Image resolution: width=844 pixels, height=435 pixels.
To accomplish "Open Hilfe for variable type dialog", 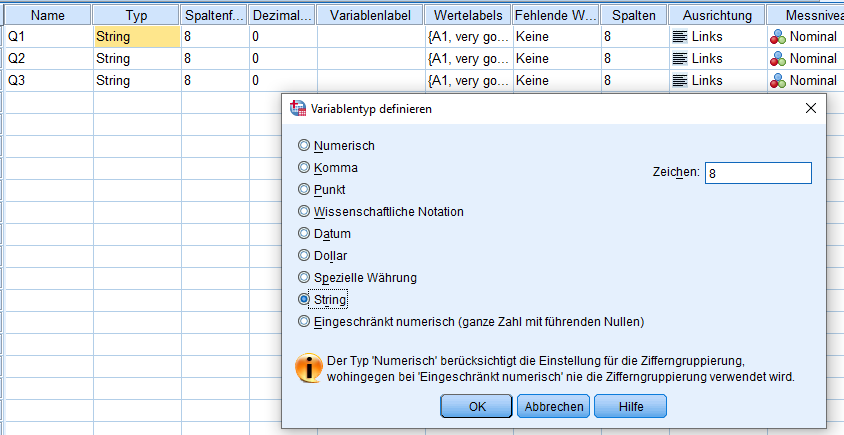I will (630, 406).
